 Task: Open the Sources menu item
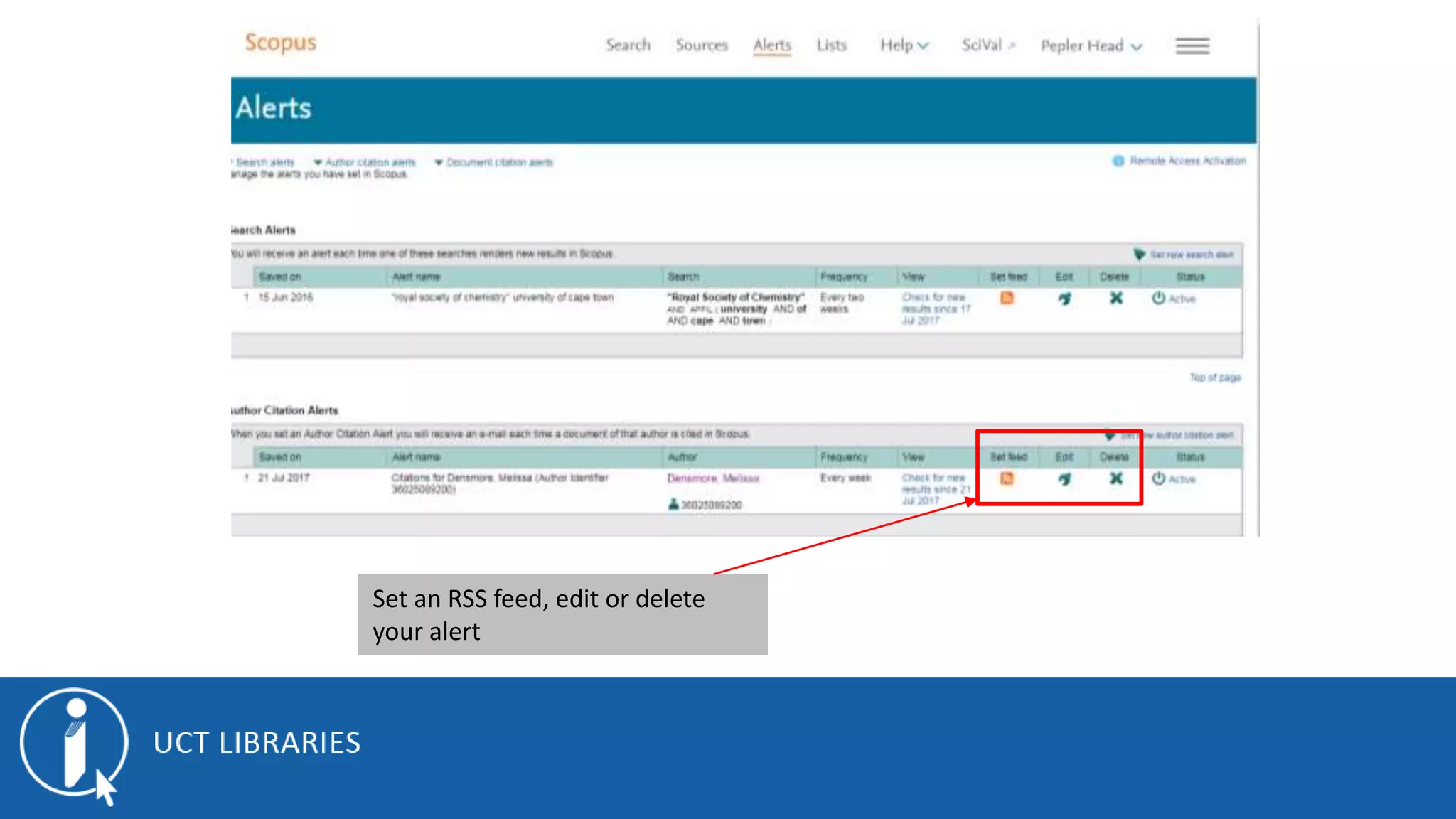(702, 45)
